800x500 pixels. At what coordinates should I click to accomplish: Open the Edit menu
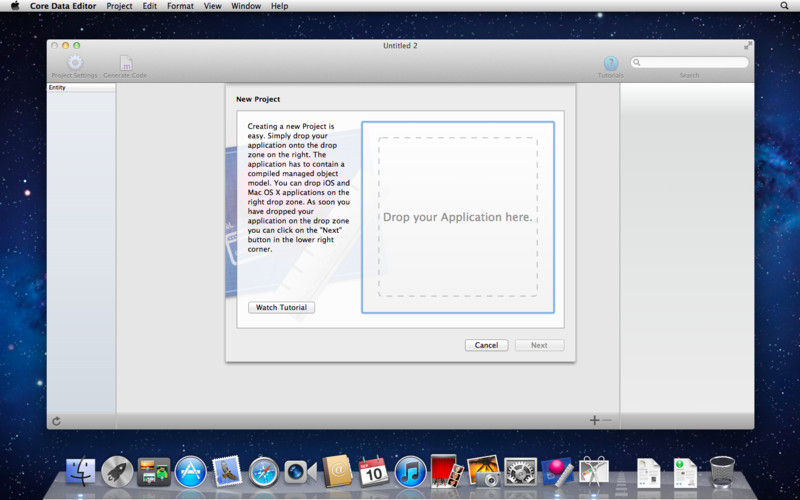pyautogui.click(x=149, y=6)
